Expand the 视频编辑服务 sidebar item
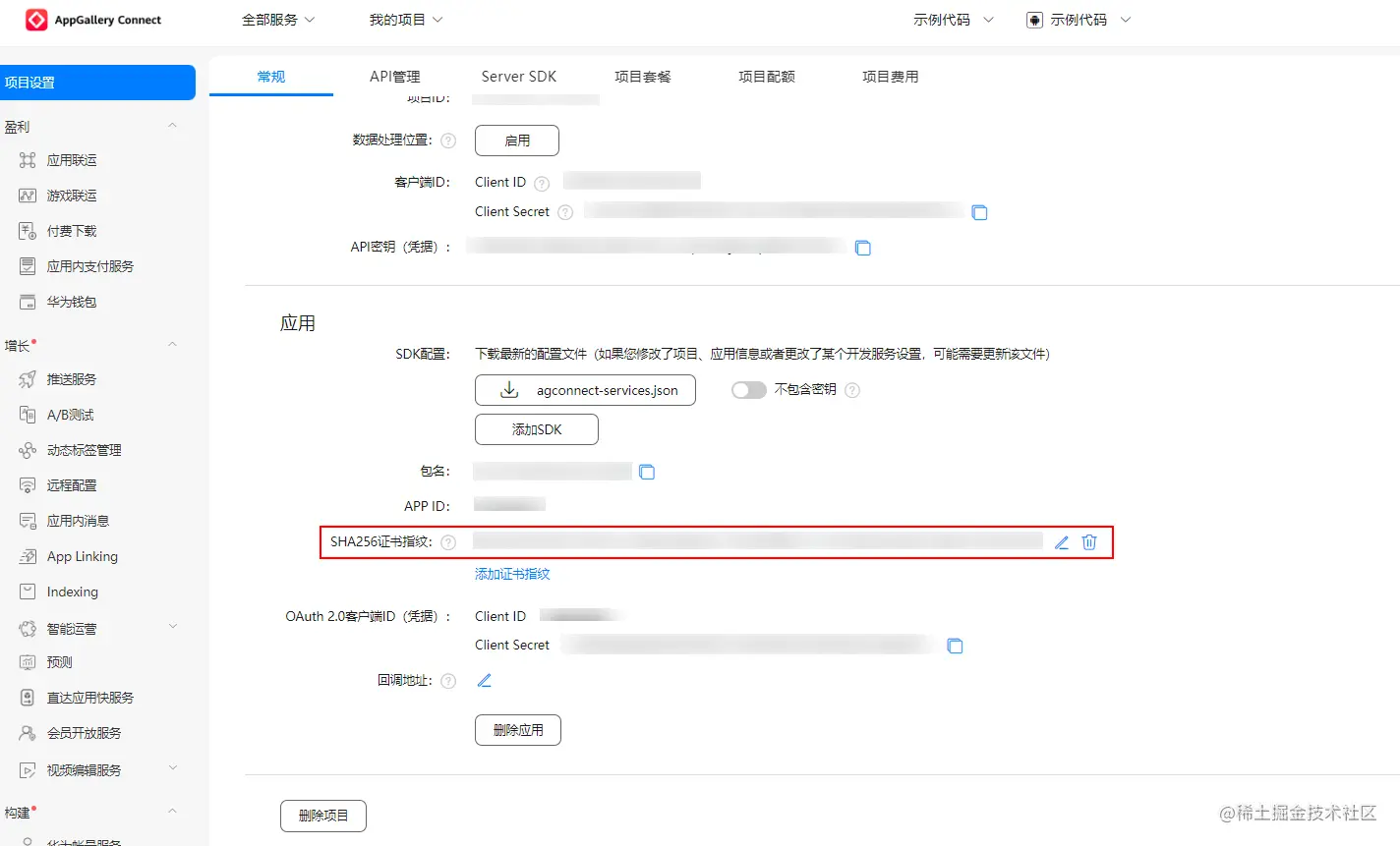The height and width of the screenshot is (846, 1400). pyautogui.click(x=172, y=768)
